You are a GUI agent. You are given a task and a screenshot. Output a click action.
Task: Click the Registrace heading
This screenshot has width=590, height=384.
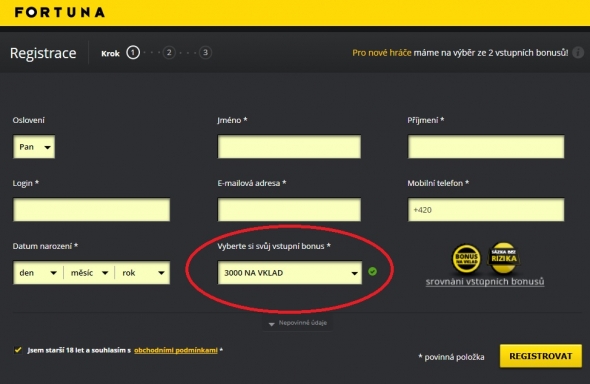pos(43,53)
